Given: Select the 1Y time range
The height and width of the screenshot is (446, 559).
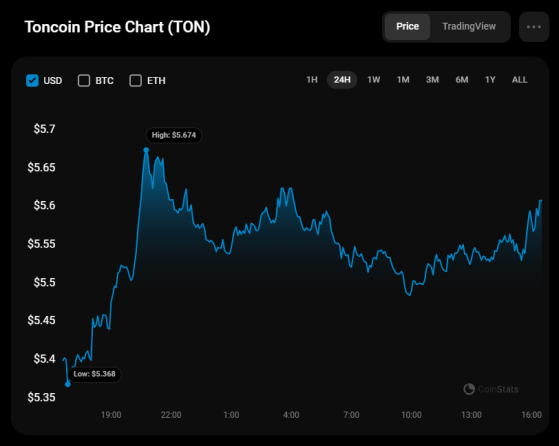Looking at the screenshot, I should coord(490,80).
